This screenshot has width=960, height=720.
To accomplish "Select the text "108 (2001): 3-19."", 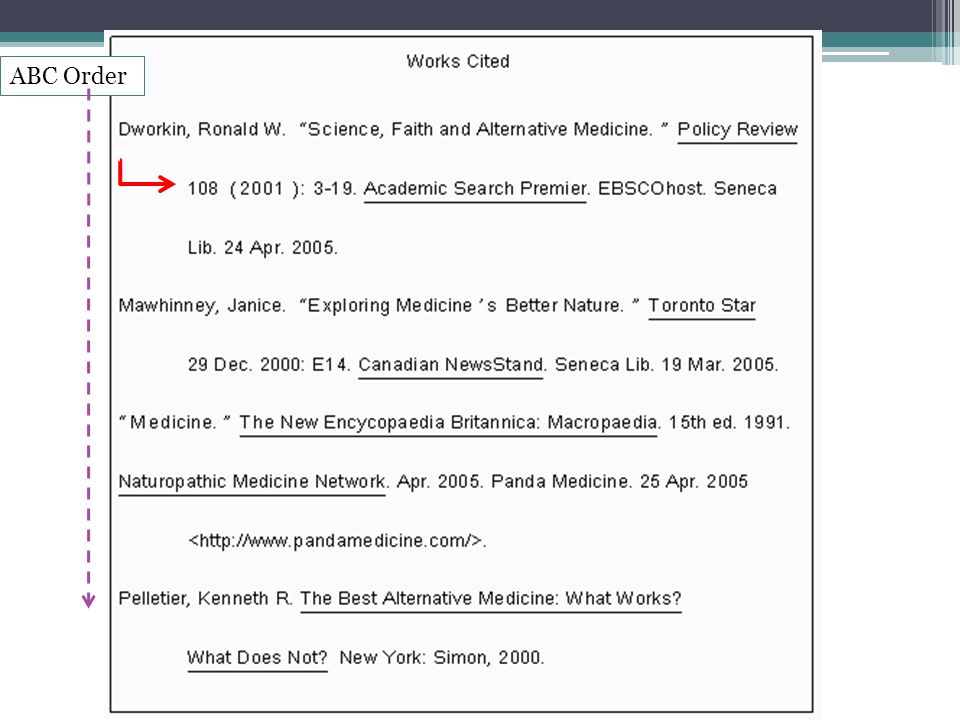I will [x=272, y=189].
